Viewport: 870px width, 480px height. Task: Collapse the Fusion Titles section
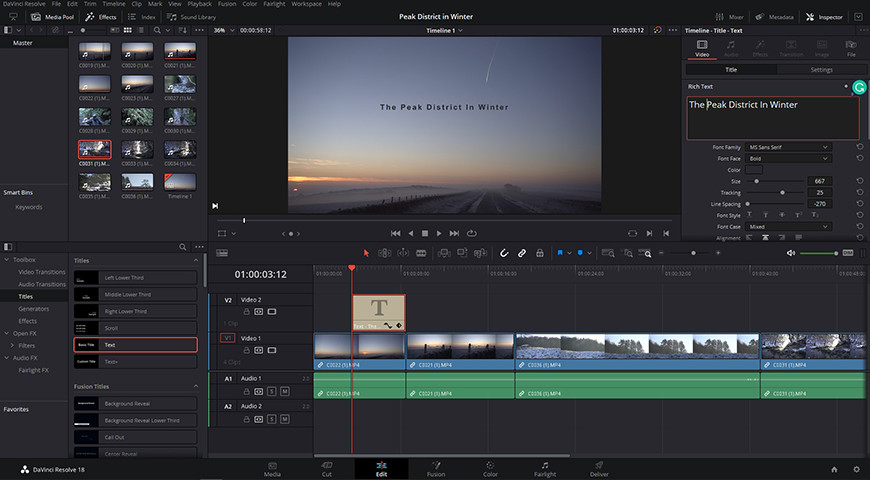pyautogui.click(x=196, y=386)
